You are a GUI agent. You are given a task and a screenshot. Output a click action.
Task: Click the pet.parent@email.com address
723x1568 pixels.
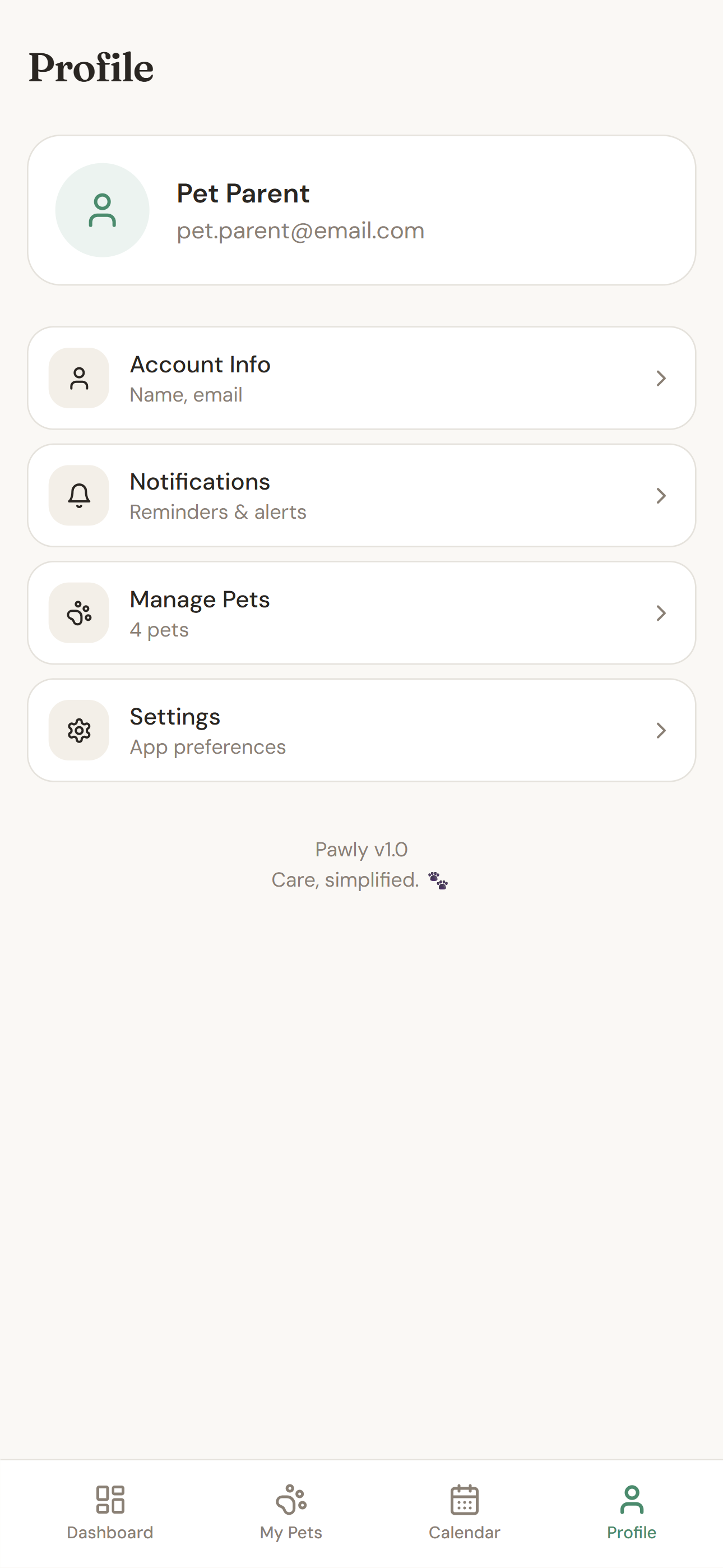[300, 230]
